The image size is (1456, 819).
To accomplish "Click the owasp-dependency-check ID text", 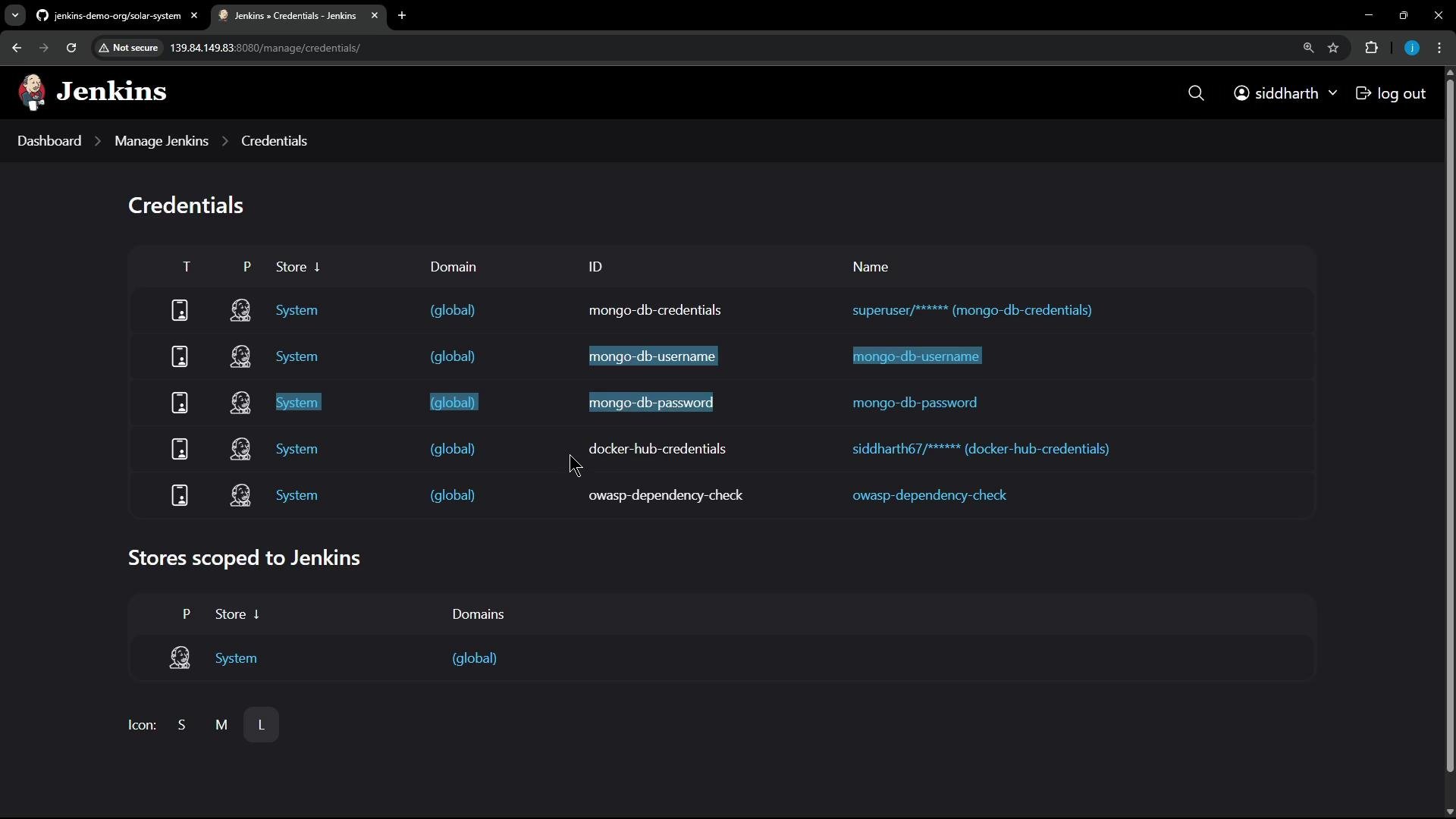I will pos(666,495).
